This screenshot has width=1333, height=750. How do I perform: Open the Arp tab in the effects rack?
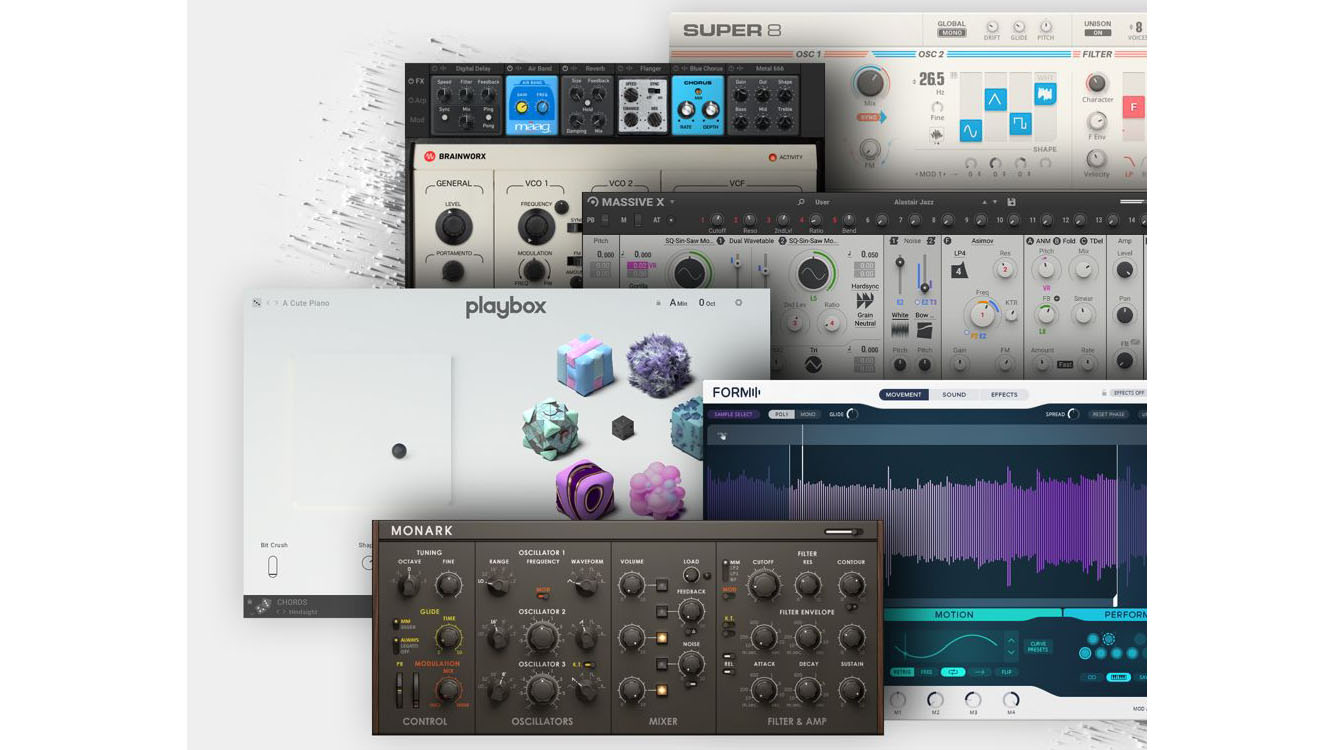(417, 100)
